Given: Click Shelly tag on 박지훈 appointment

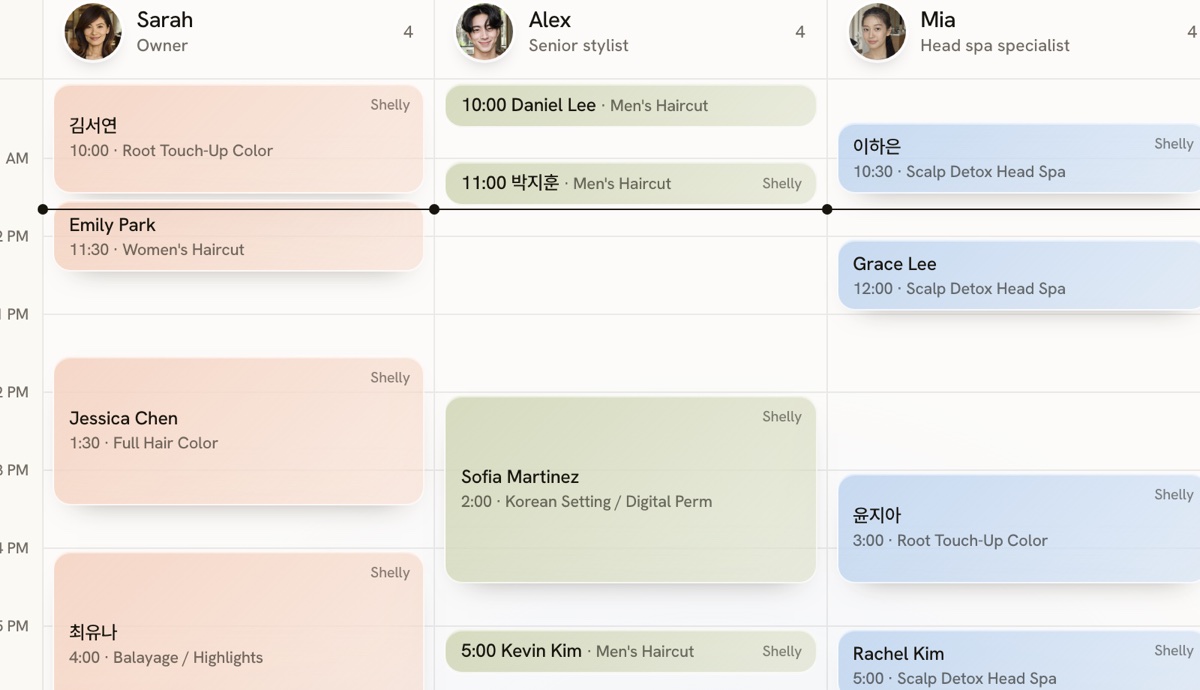Looking at the screenshot, I should click(x=782, y=184).
